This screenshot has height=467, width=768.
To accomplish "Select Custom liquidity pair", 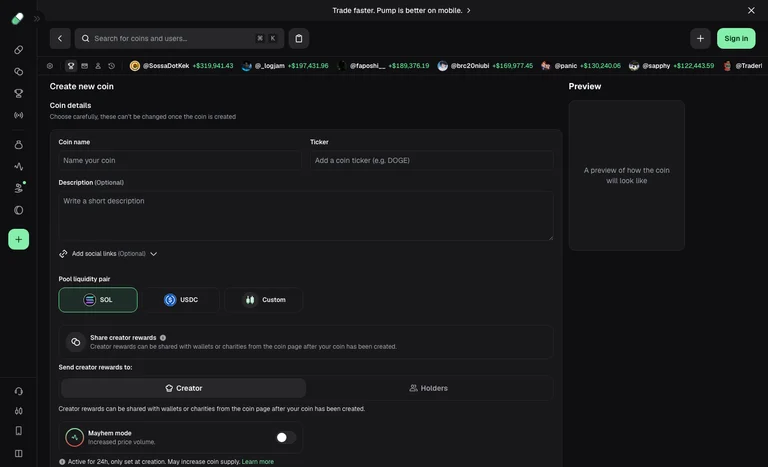I will pos(264,300).
